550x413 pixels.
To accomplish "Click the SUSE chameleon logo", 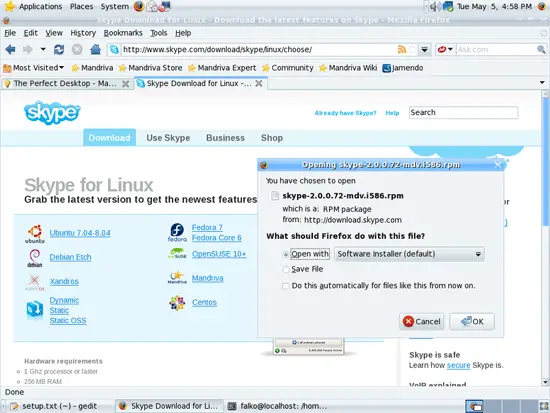I will point(177,254).
